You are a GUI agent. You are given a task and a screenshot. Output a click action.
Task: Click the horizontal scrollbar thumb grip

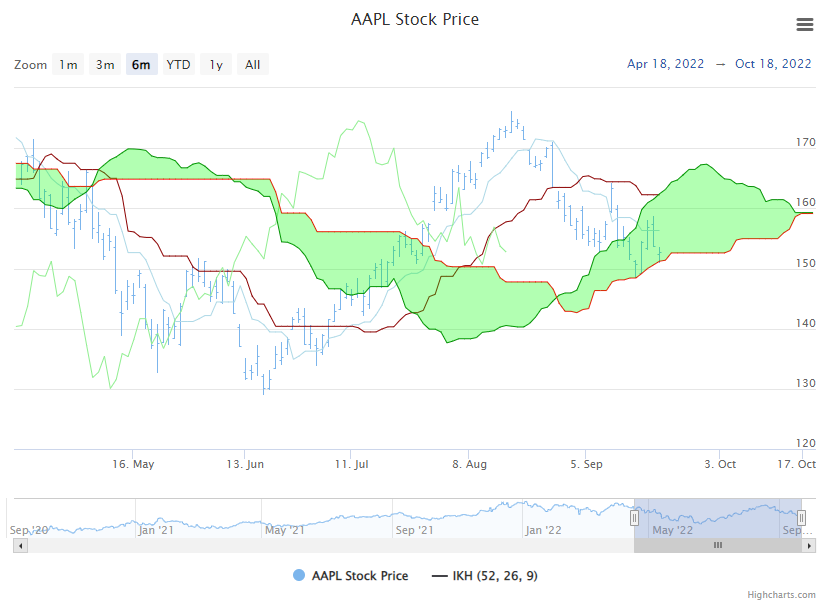718,545
